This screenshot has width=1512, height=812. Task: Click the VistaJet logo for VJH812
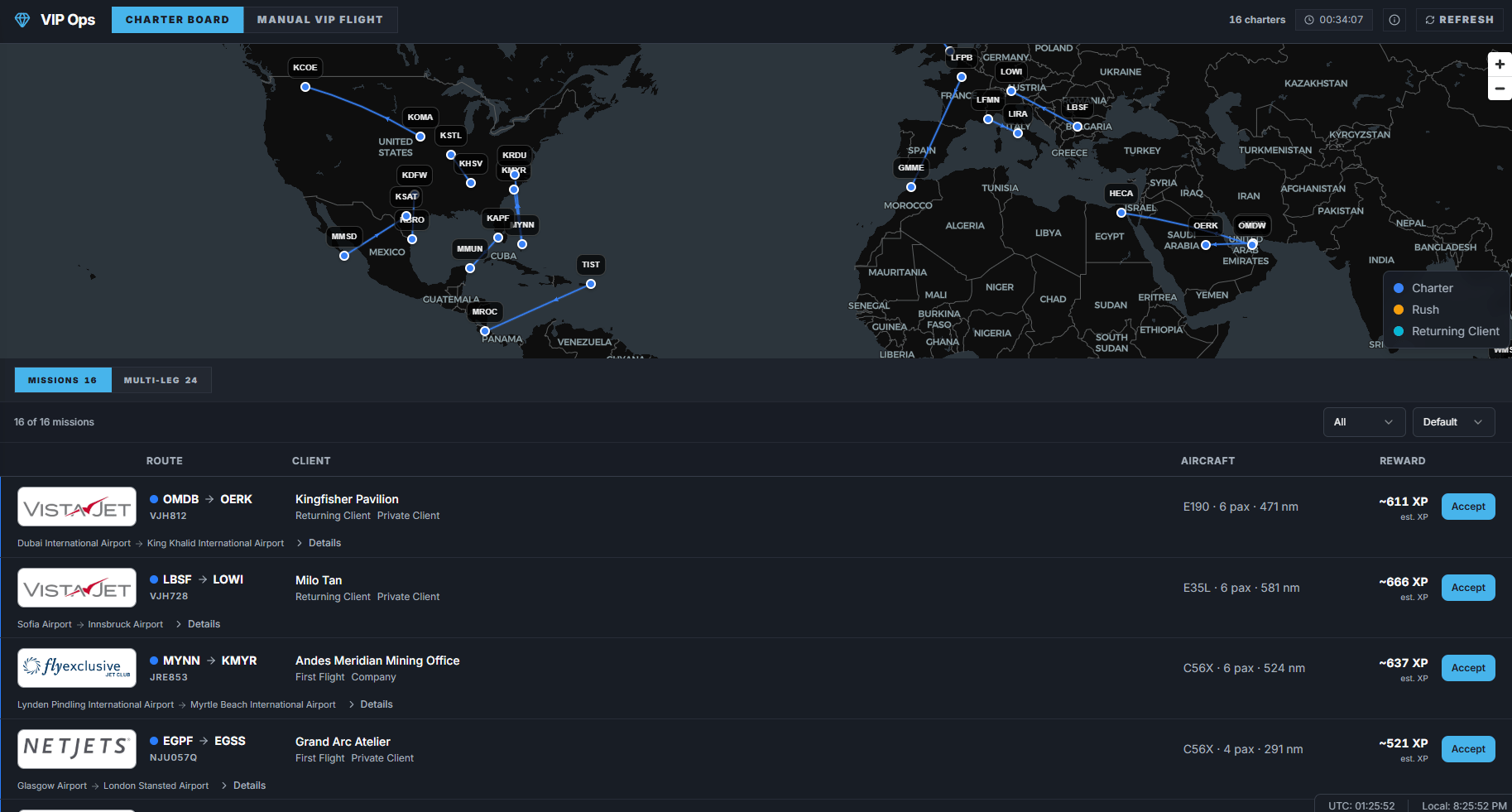(77, 507)
